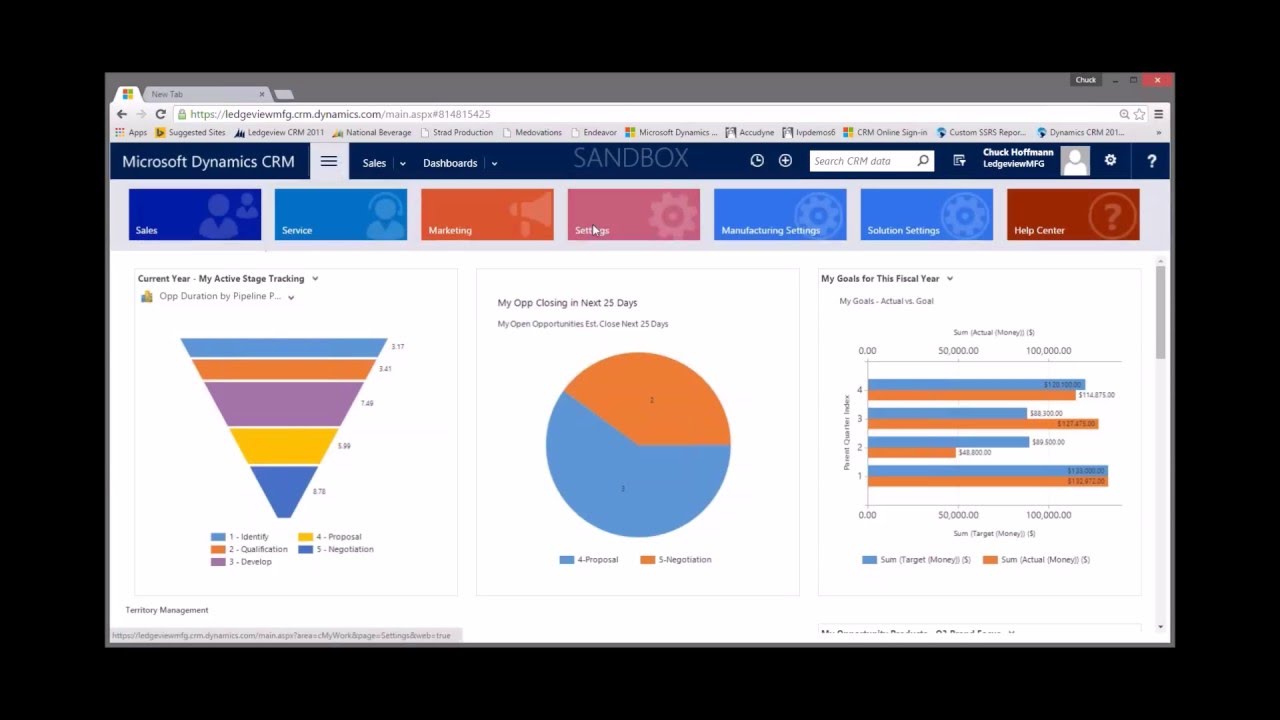This screenshot has width=1280, height=720.
Task: Click the 1 - Identify legend swatch
Action: coord(218,537)
